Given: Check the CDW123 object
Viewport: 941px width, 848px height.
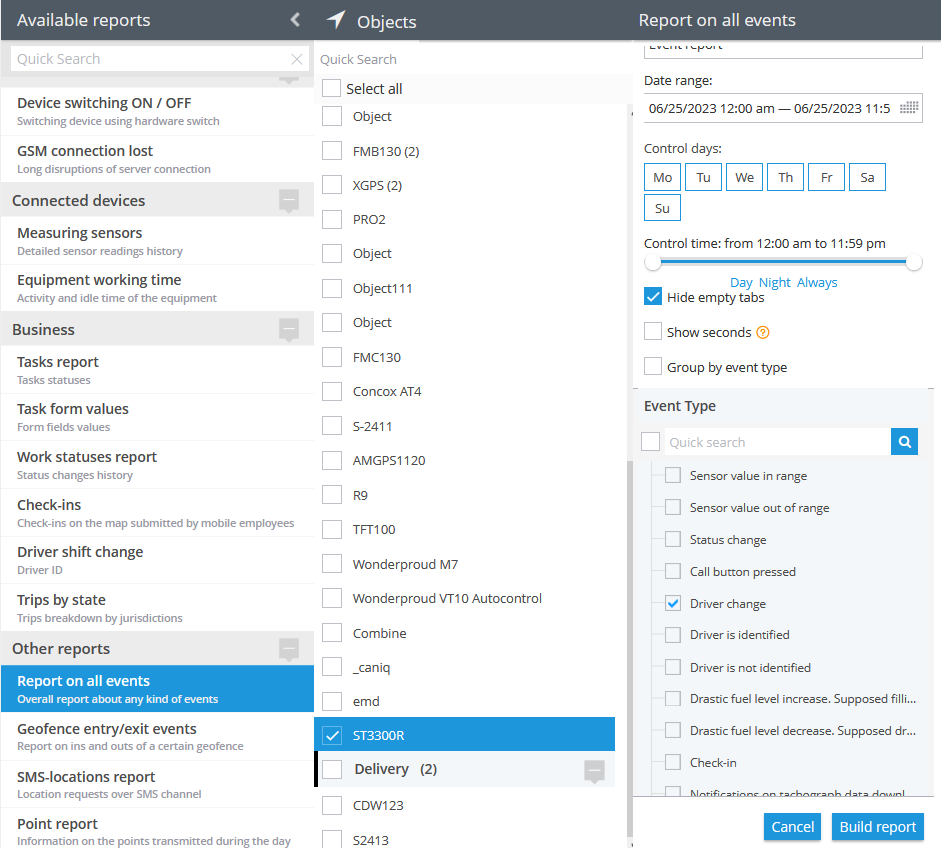Looking at the screenshot, I should [332, 805].
